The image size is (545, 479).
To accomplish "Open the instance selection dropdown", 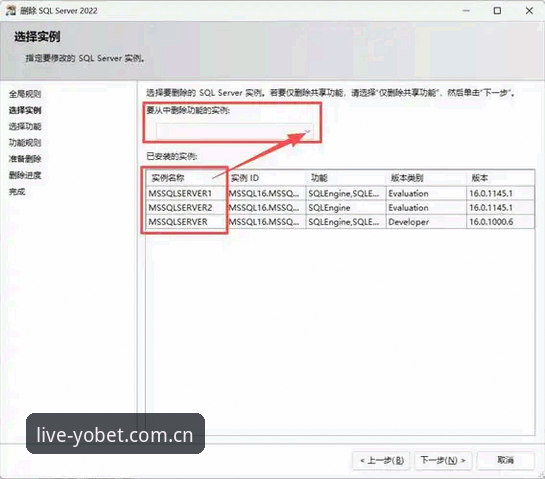I will pyautogui.click(x=235, y=131).
